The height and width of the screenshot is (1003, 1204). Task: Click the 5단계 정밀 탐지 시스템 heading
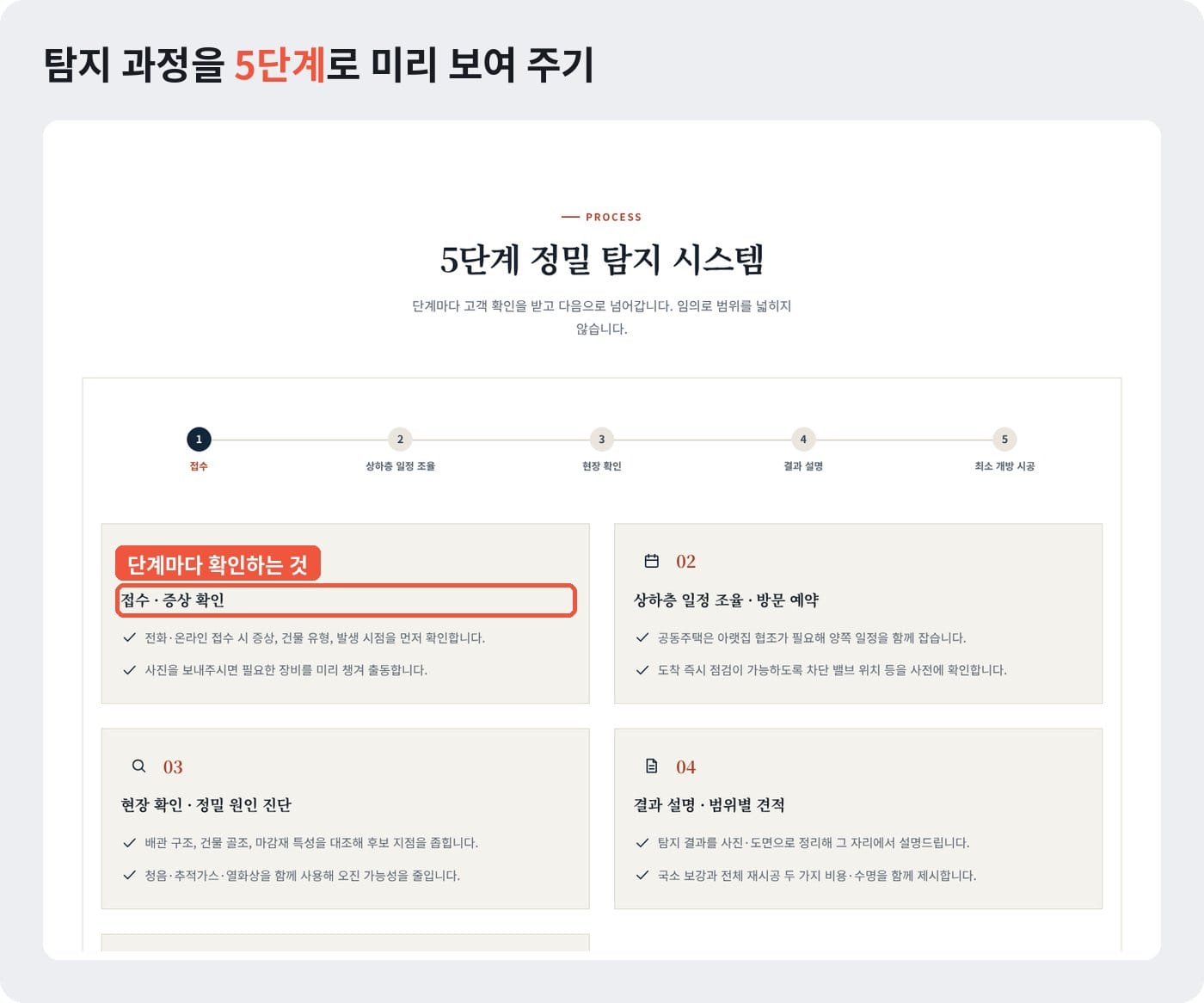coord(602,259)
